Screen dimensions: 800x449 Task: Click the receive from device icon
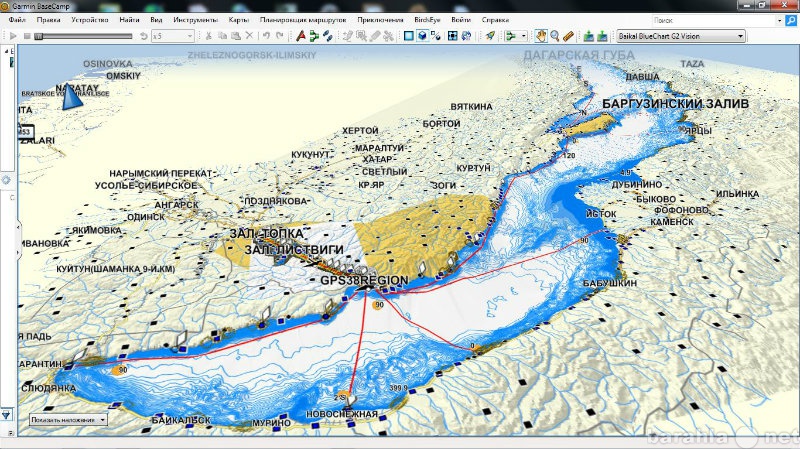tap(602, 36)
